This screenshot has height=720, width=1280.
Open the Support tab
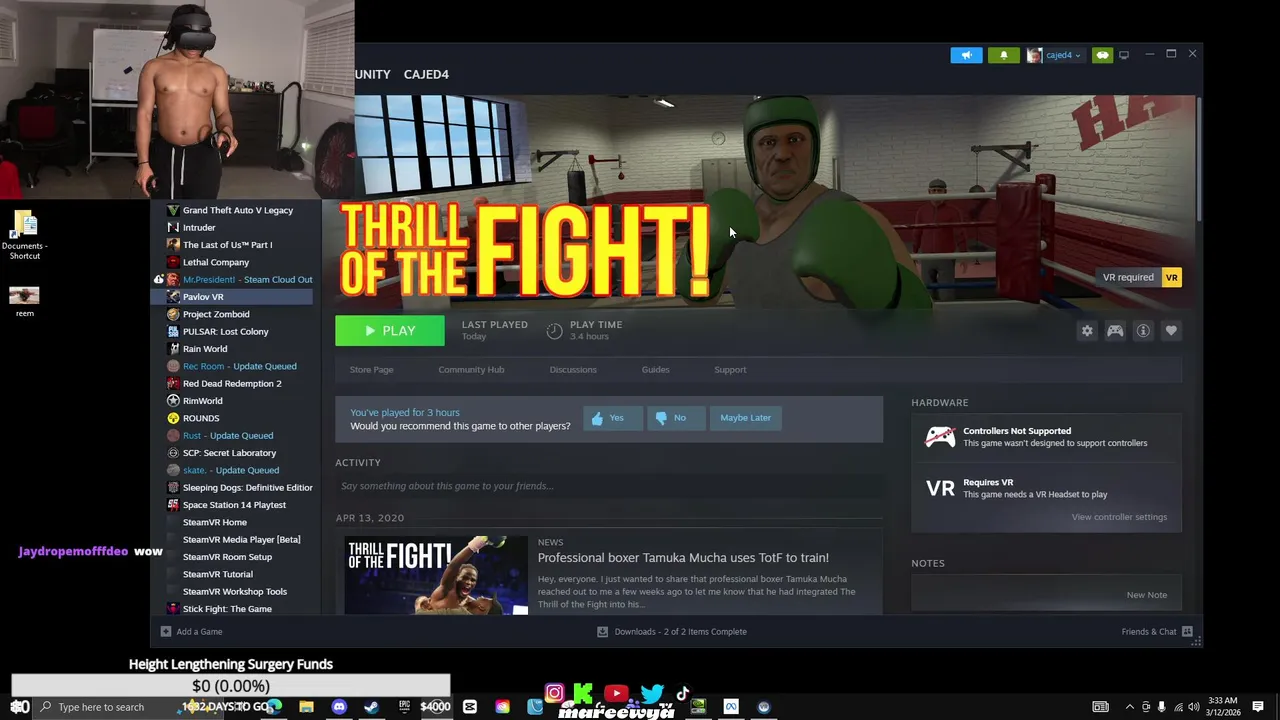(730, 370)
